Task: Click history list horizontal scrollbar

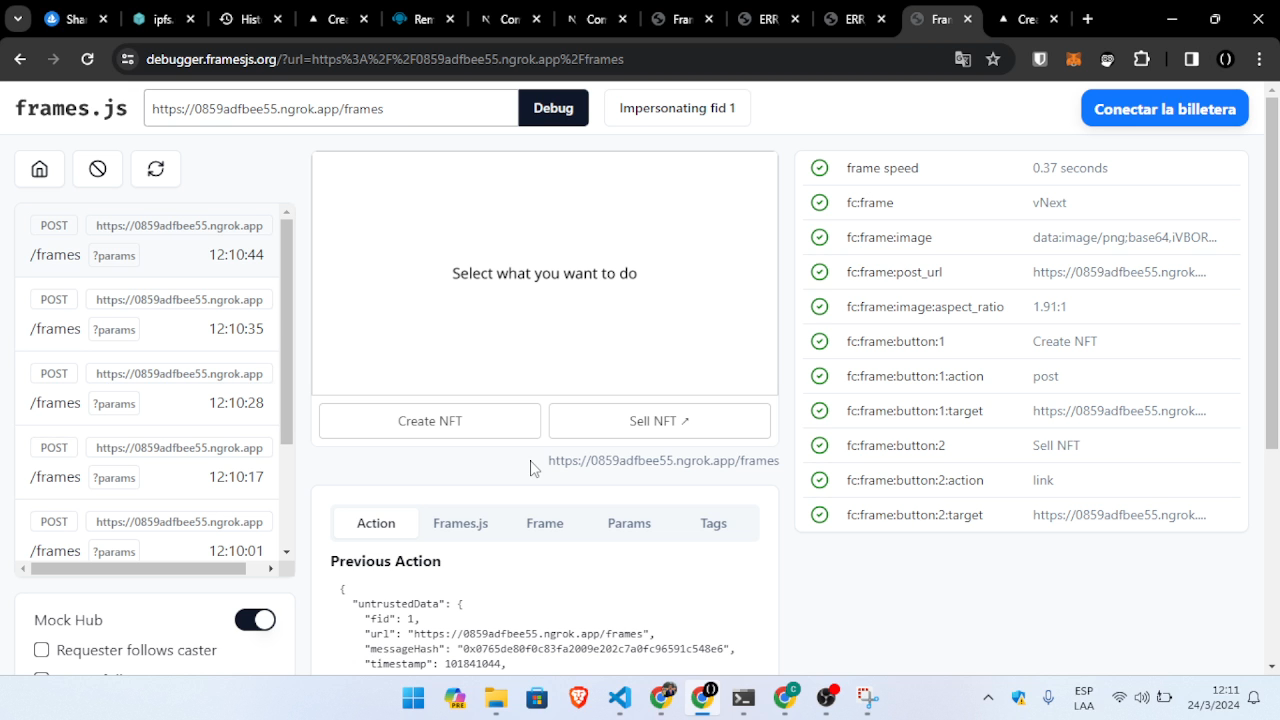Action: click(x=138, y=568)
